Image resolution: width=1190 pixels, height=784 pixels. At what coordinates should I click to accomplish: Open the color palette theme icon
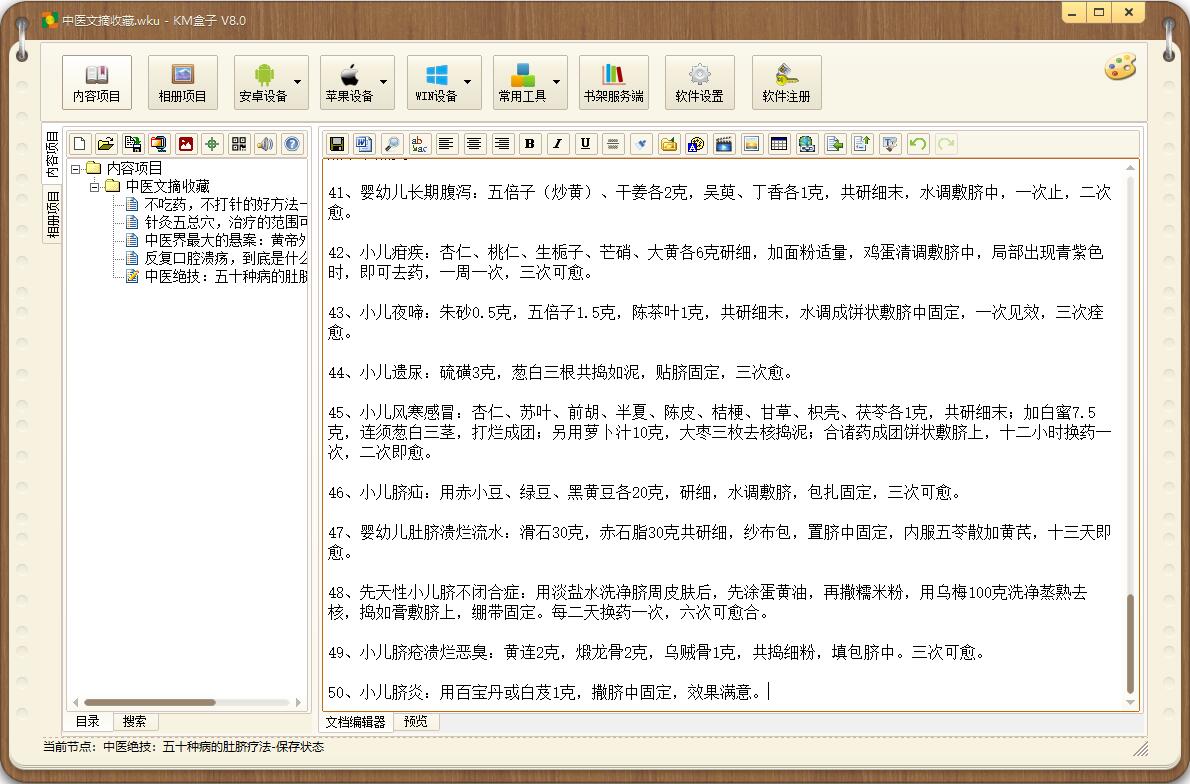(x=1120, y=67)
